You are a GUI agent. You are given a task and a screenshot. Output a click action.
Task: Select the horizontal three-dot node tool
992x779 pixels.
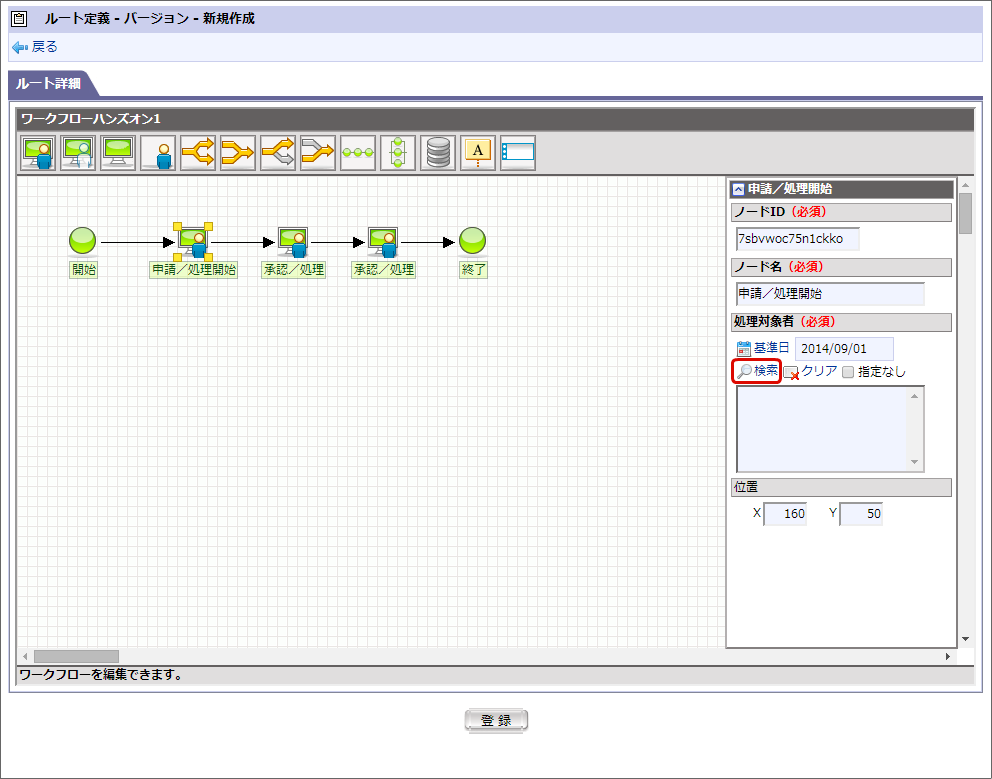pos(358,153)
